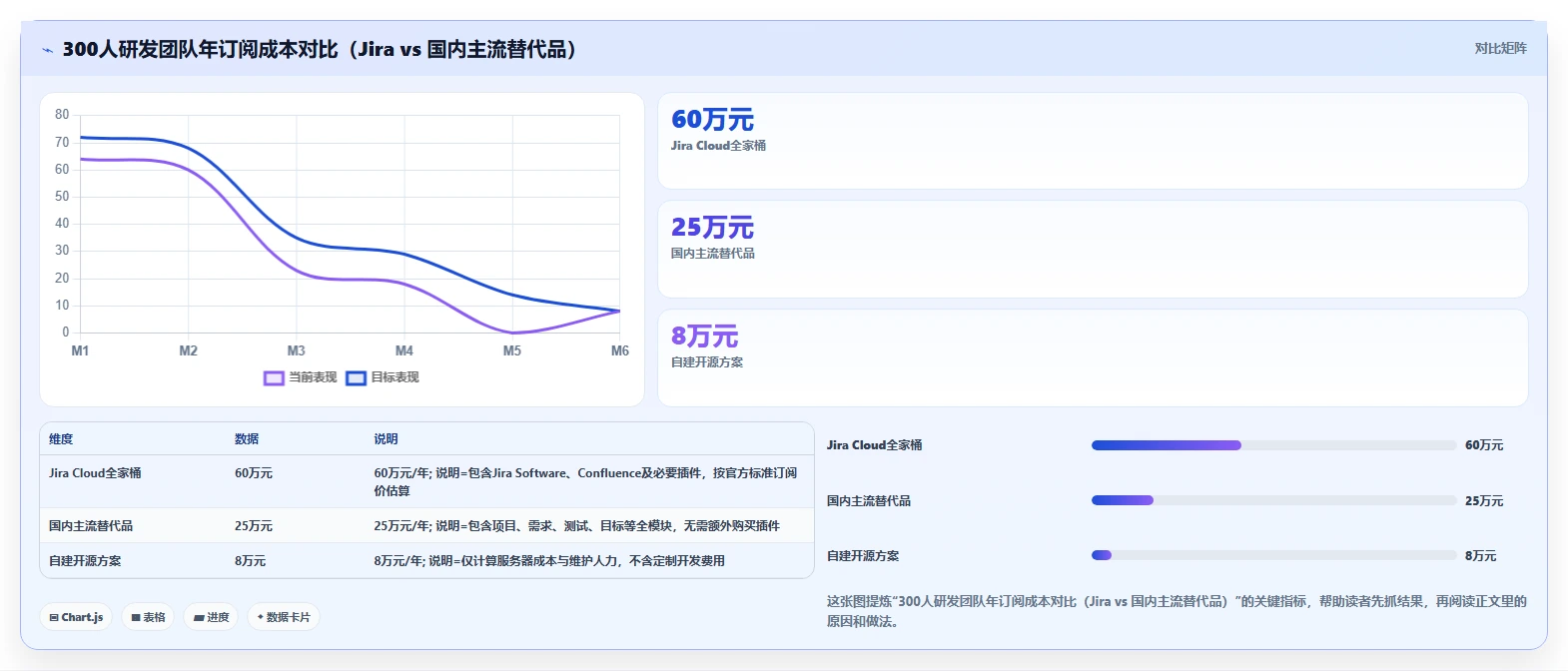Click description starting 60万元/年 in table
The width and height of the screenshot is (1568, 671).
tap(586, 482)
